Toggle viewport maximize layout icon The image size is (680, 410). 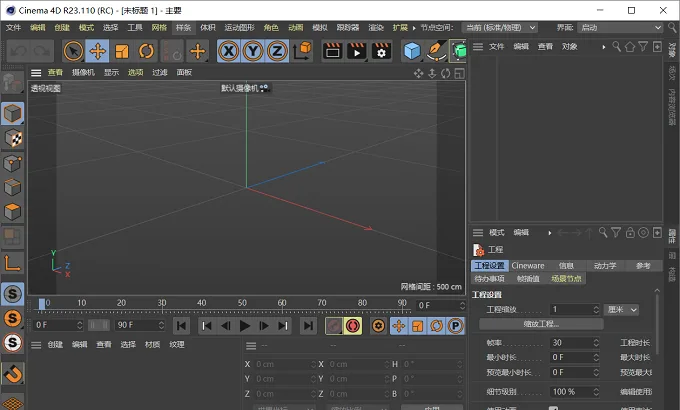click(460, 73)
